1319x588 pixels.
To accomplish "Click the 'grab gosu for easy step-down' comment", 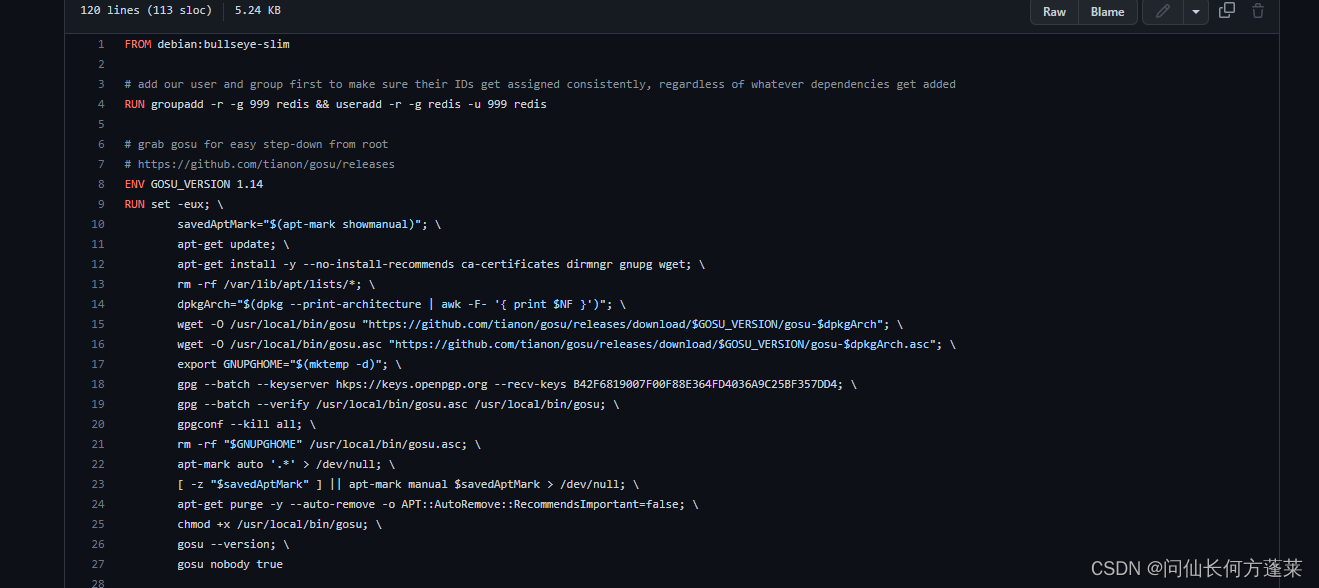I will pyautogui.click(x=256, y=144).
